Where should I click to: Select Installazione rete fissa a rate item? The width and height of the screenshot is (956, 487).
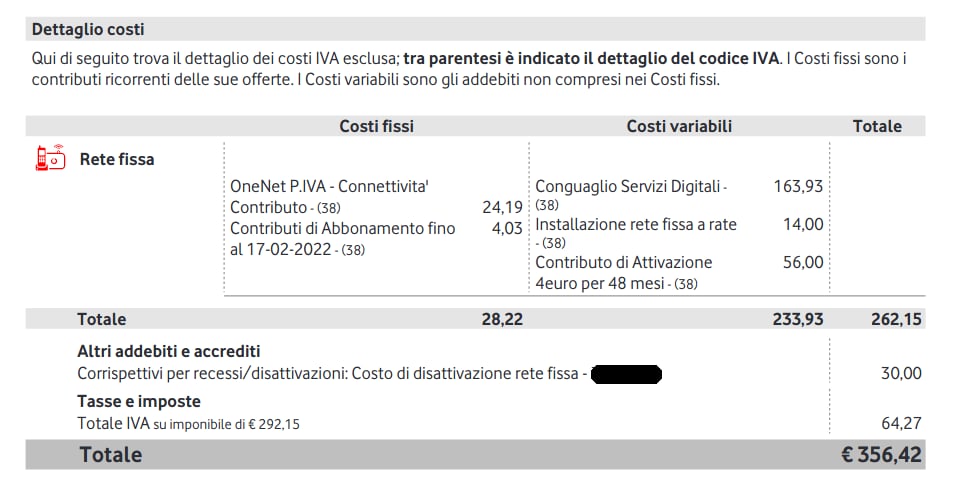pyautogui.click(x=635, y=225)
